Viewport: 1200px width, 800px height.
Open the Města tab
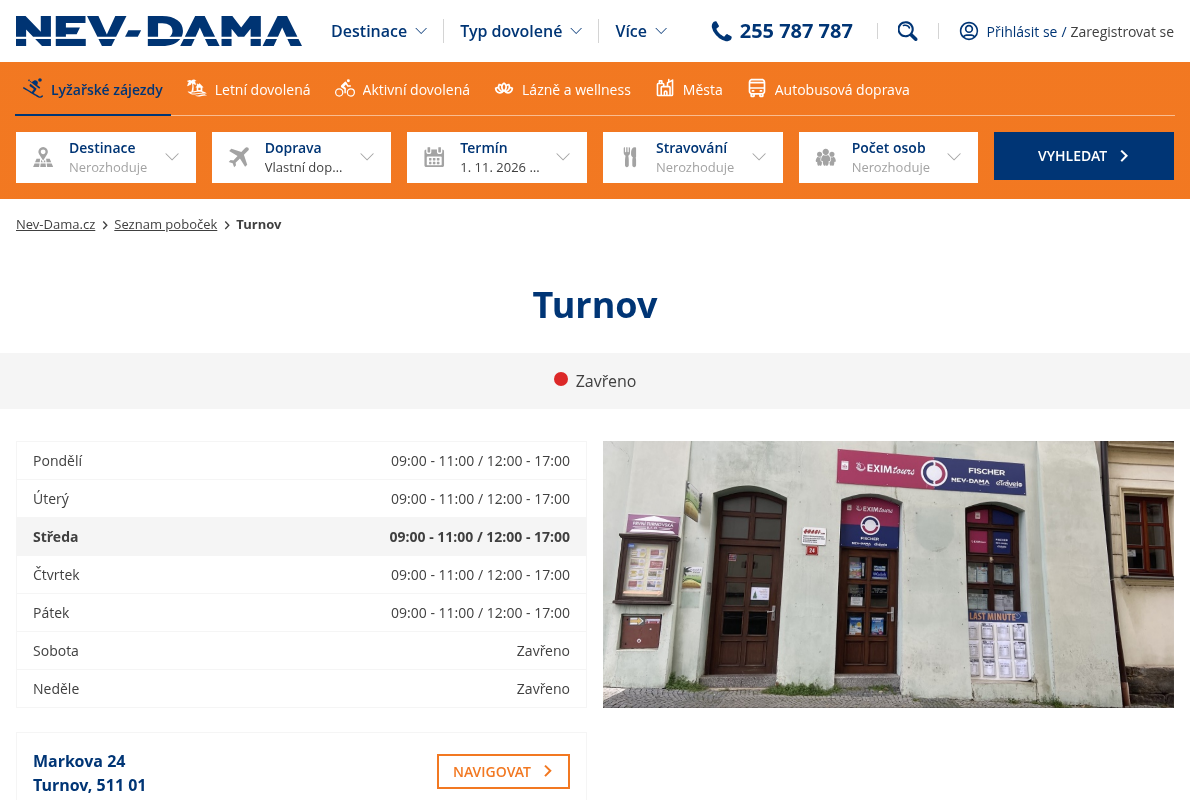coord(689,89)
